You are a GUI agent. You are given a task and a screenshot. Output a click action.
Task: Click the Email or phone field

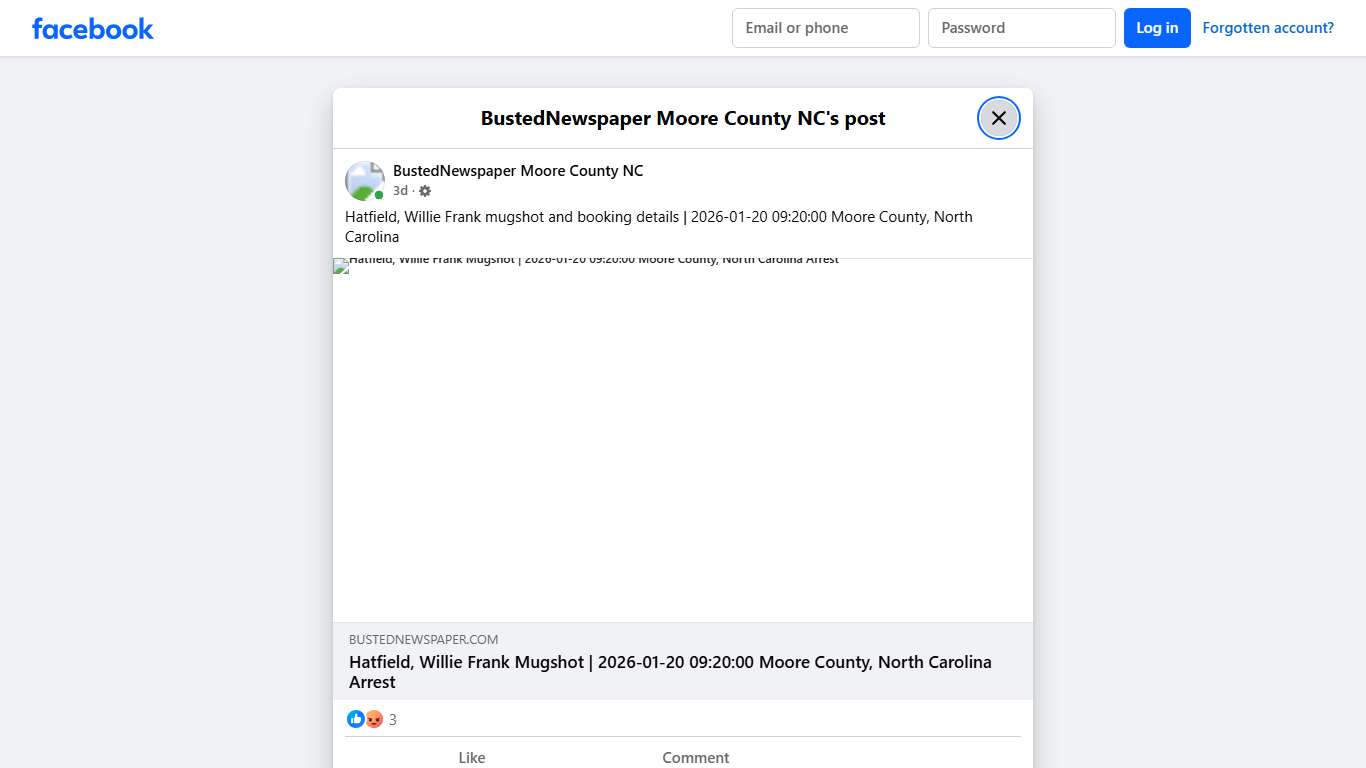[x=825, y=28]
